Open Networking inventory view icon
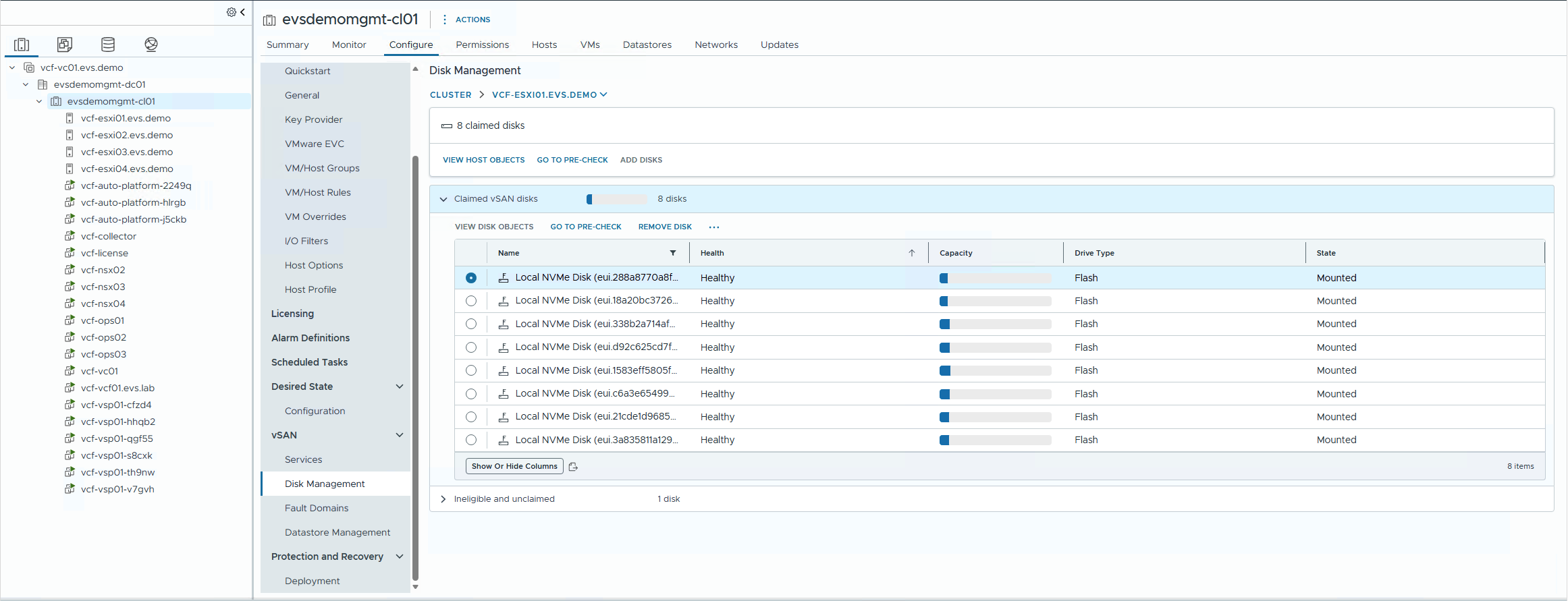The height and width of the screenshot is (601, 1568). (x=151, y=45)
